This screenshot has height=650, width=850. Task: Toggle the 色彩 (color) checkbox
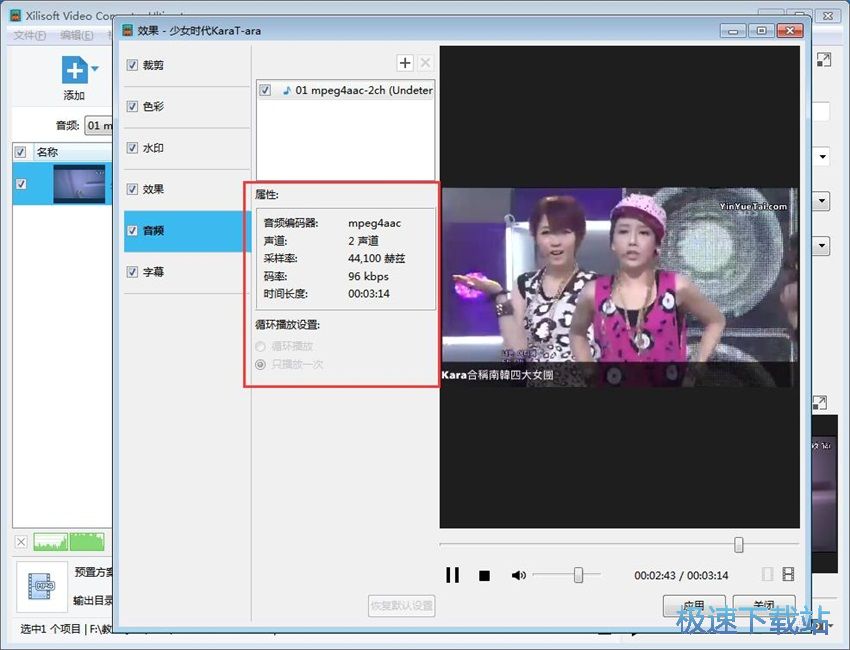click(x=132, y=106)
